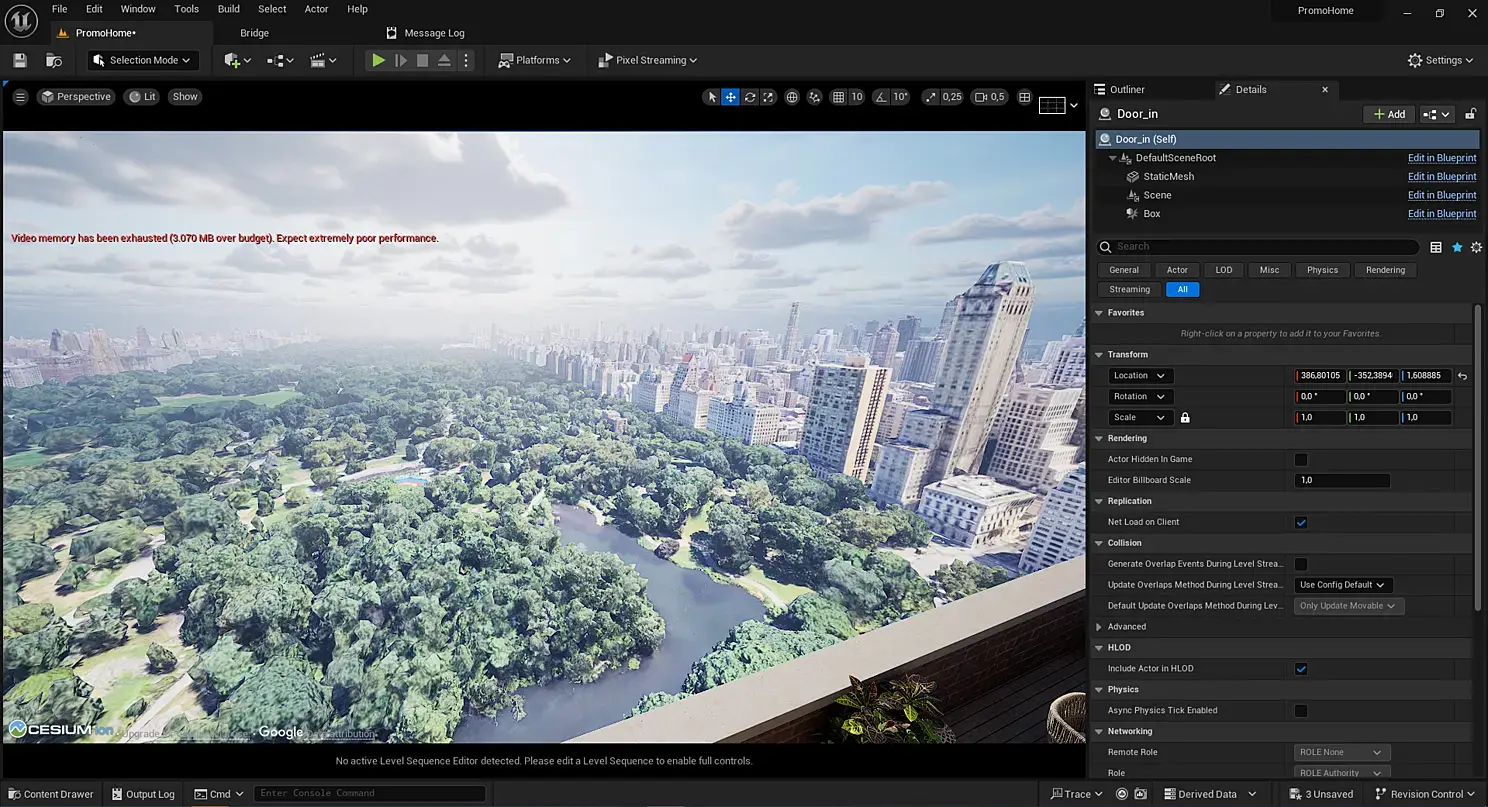Click the Unreal Engine logo
This screenshot has width=1488, height=807.
(20, 20)
